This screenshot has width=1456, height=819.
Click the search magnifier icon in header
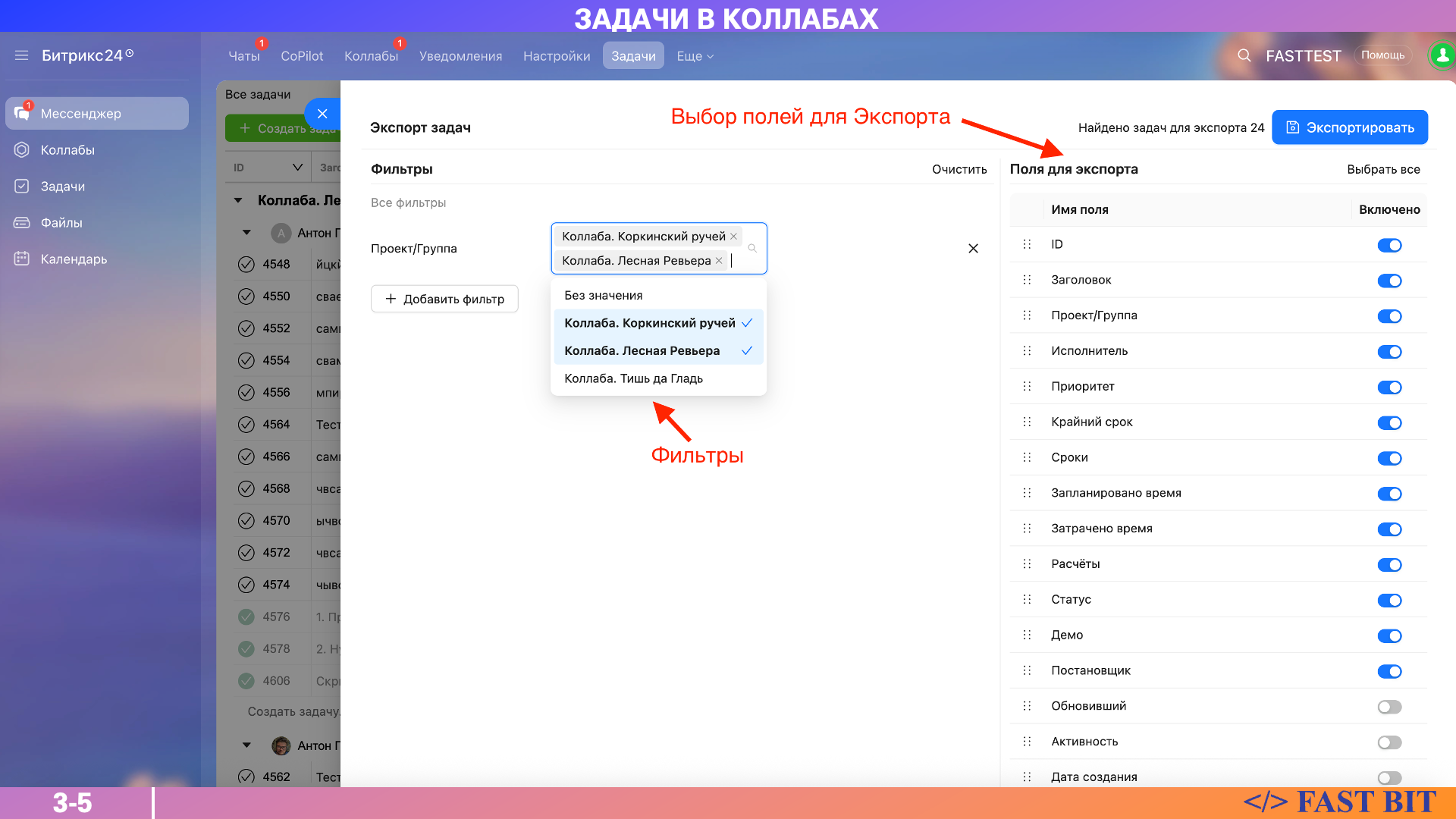click(1244, 55)
